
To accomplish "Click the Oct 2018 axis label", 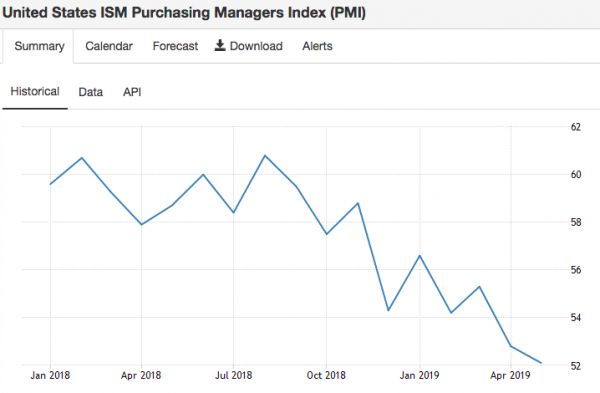I will coord(326,375).
